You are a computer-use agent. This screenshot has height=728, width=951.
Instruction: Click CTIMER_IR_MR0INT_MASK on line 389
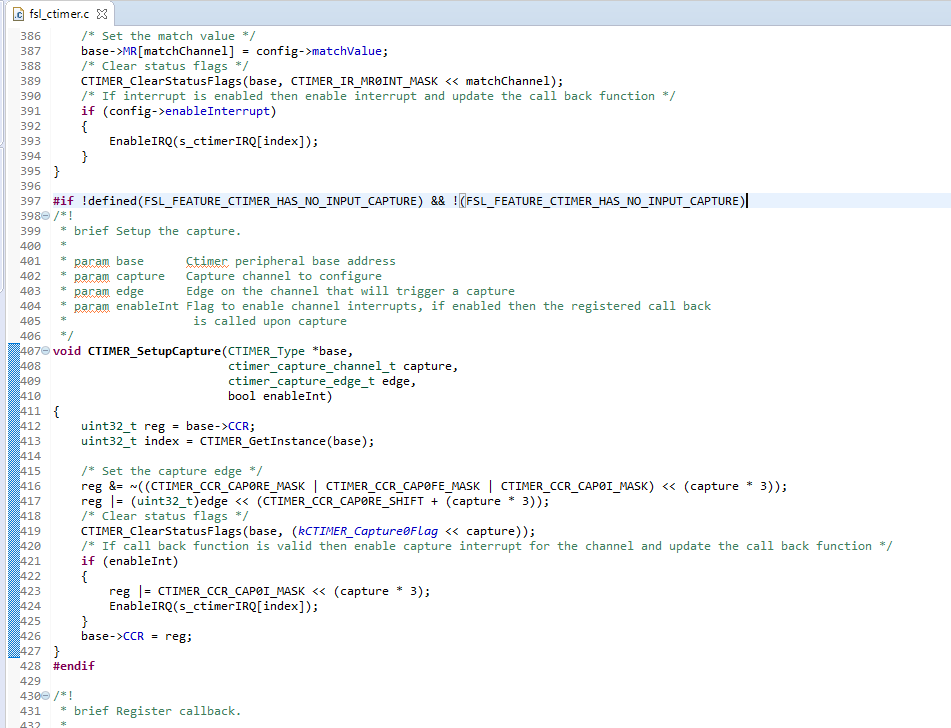[364, 81]
